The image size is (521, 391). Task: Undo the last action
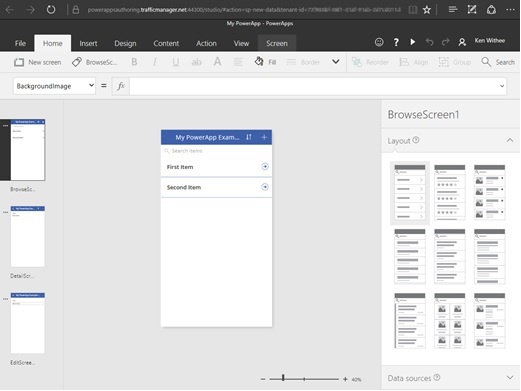coord(430,42)
